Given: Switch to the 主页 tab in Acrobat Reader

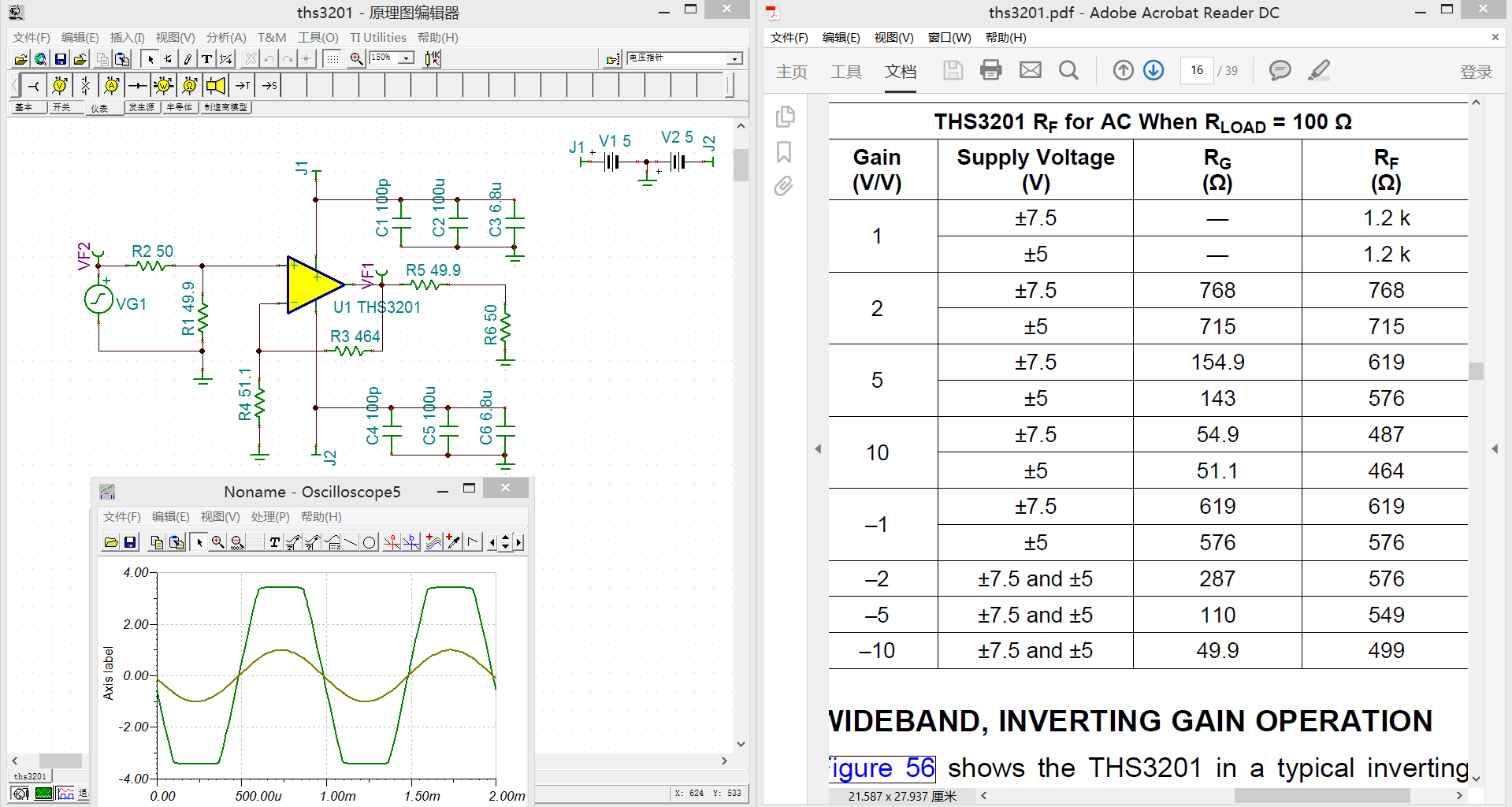Looking at the screenshot, I should (792, 72).
